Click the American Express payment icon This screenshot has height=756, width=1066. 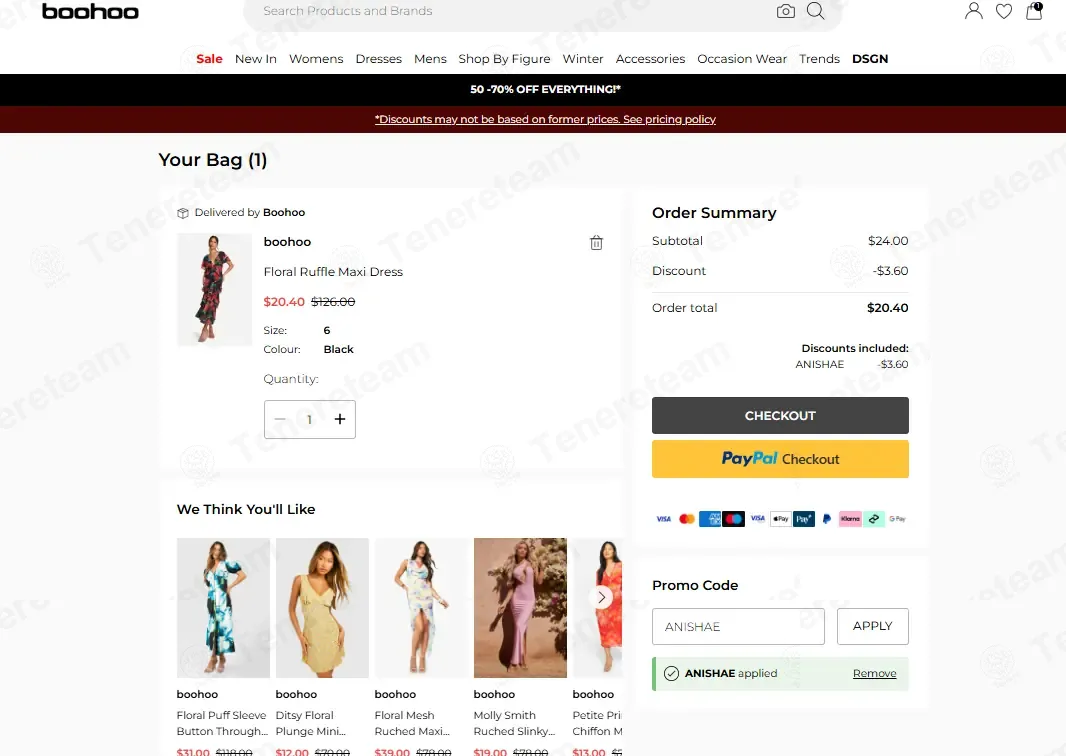pos(710,519)
